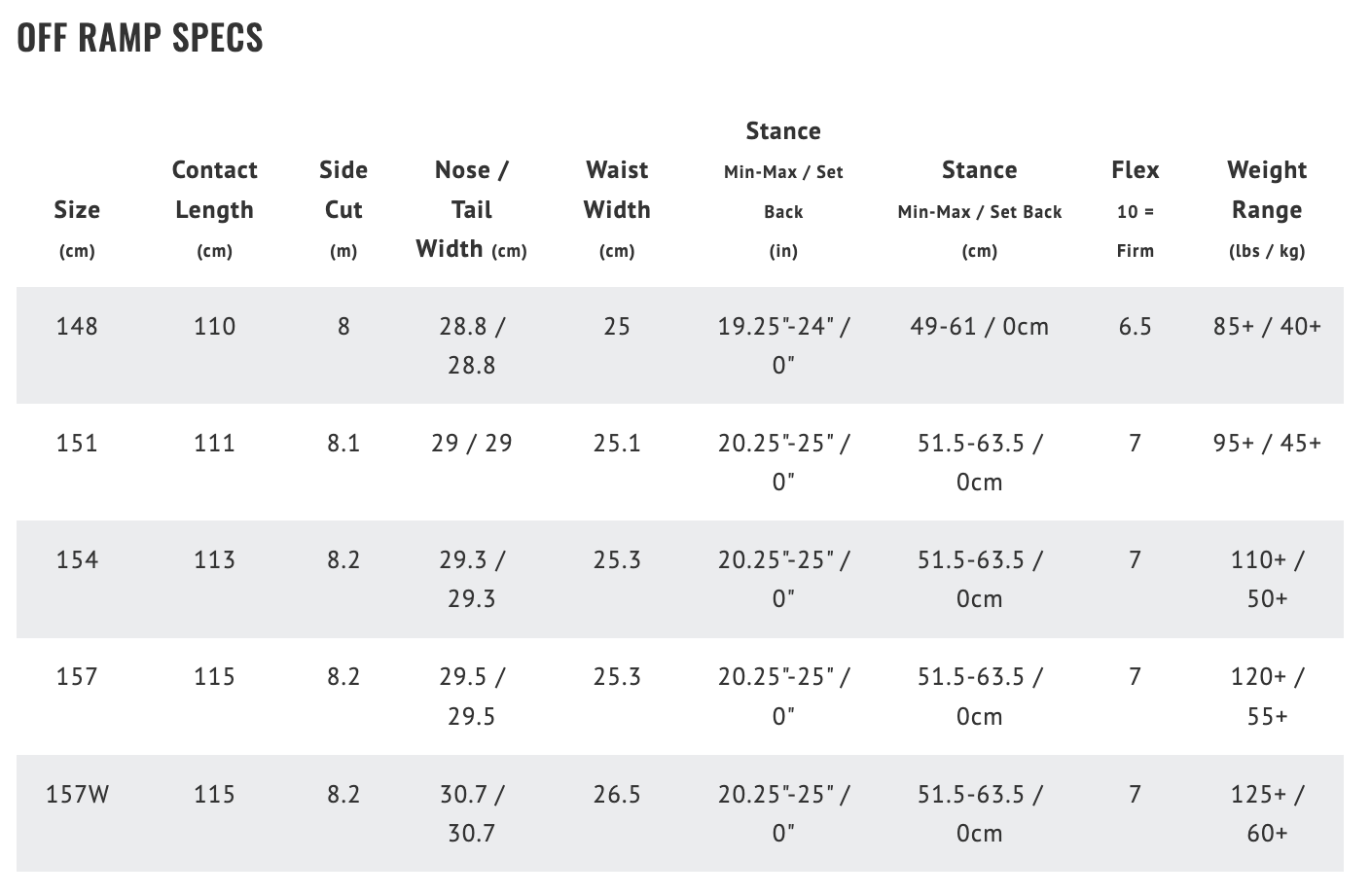Image resolution: width=1371 pixels, height=896 pixels.
Task: Click the Stance (in) column header
Action: point(783,189)
